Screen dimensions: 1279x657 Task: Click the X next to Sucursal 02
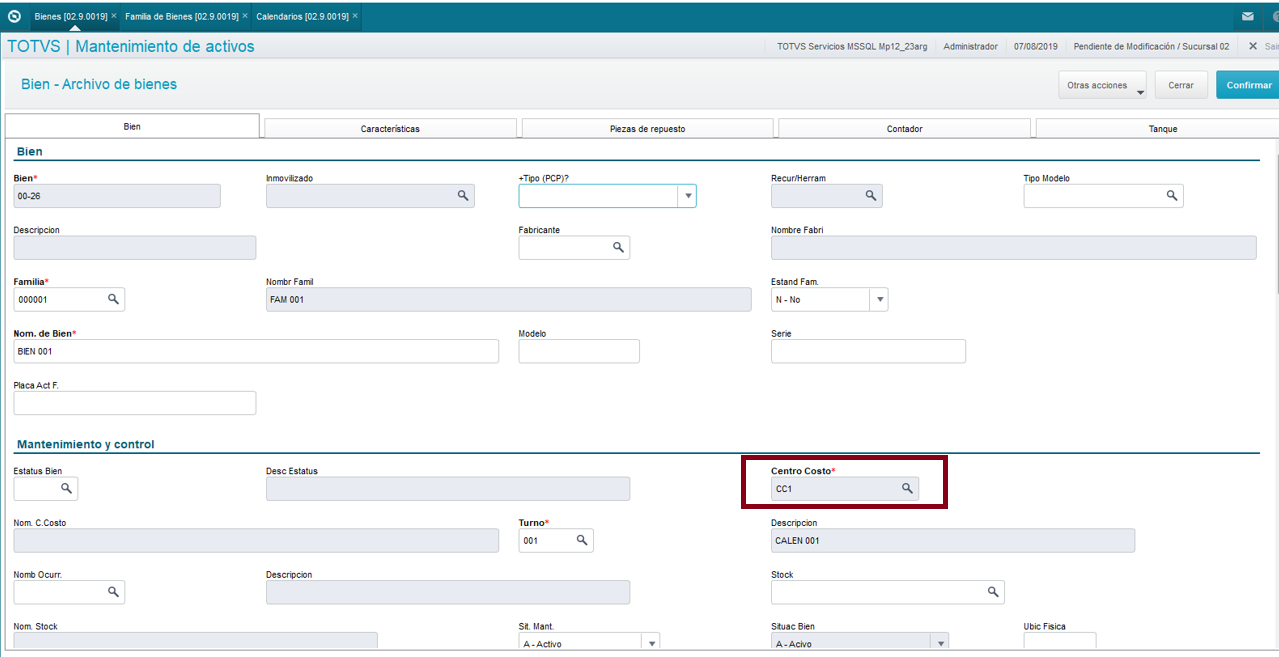pyautogui.click(x=1253, y=46)
